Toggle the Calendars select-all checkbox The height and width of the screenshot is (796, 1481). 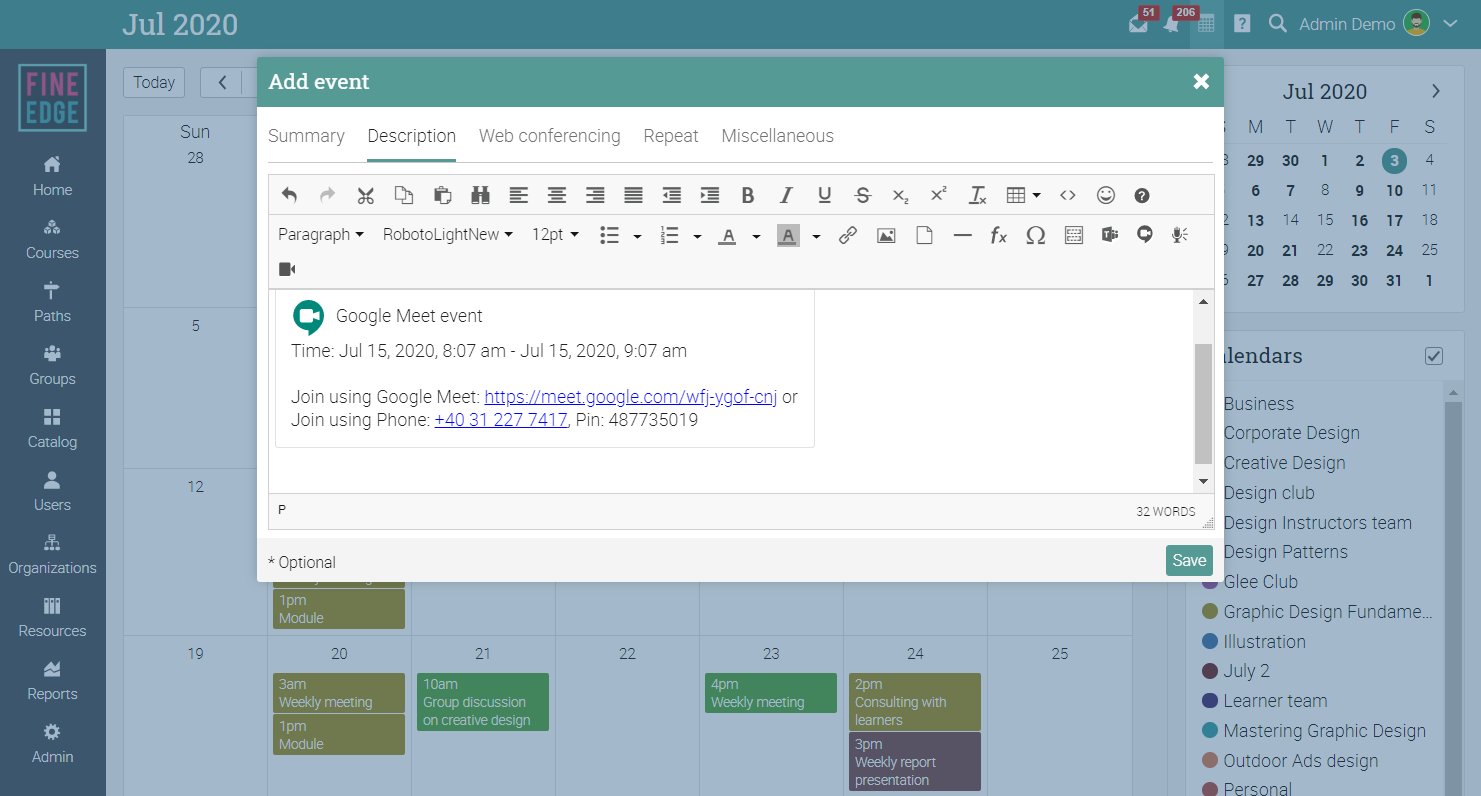(1434, 356)
